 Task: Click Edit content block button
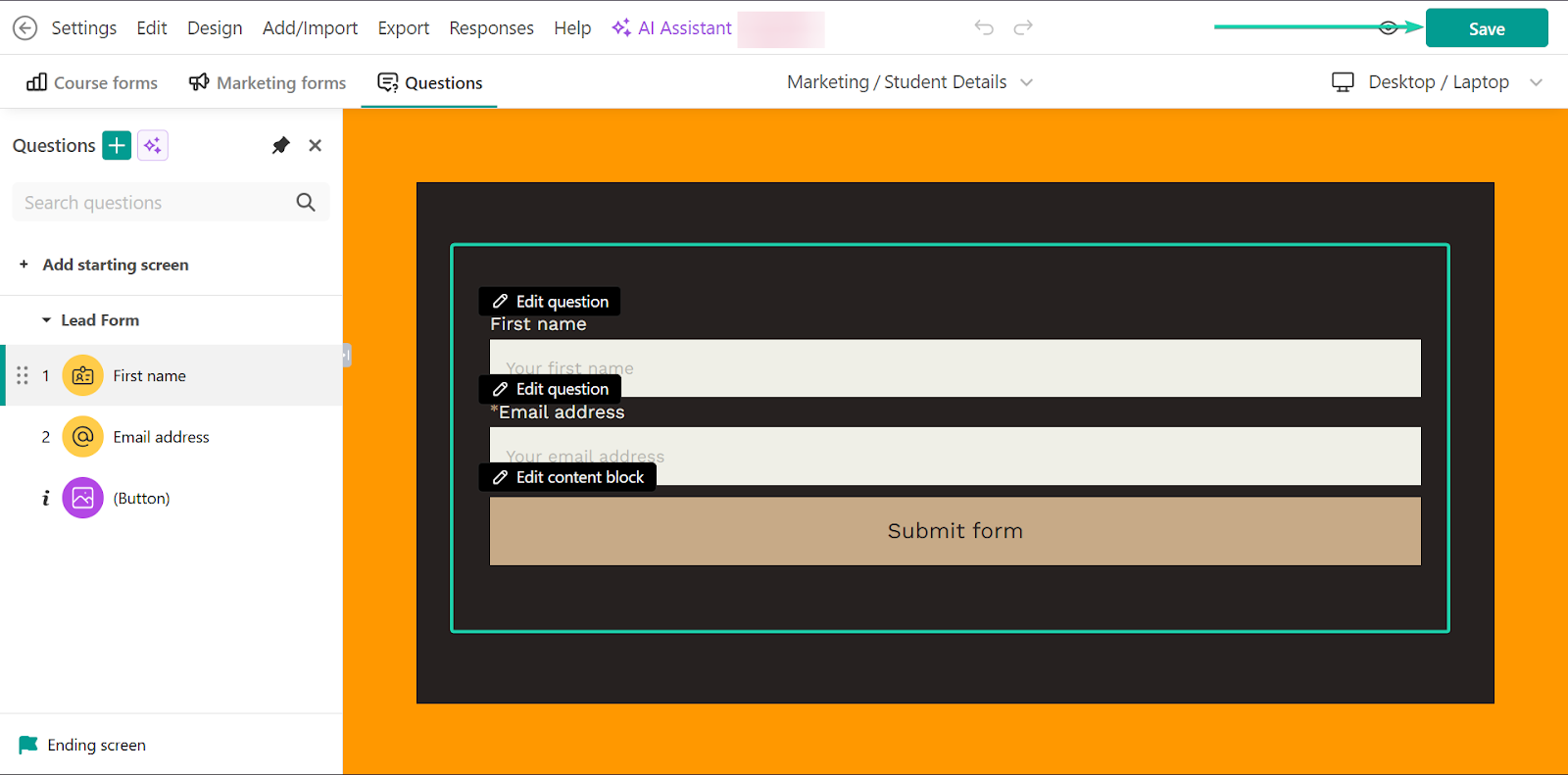click(x=568, y=477)
